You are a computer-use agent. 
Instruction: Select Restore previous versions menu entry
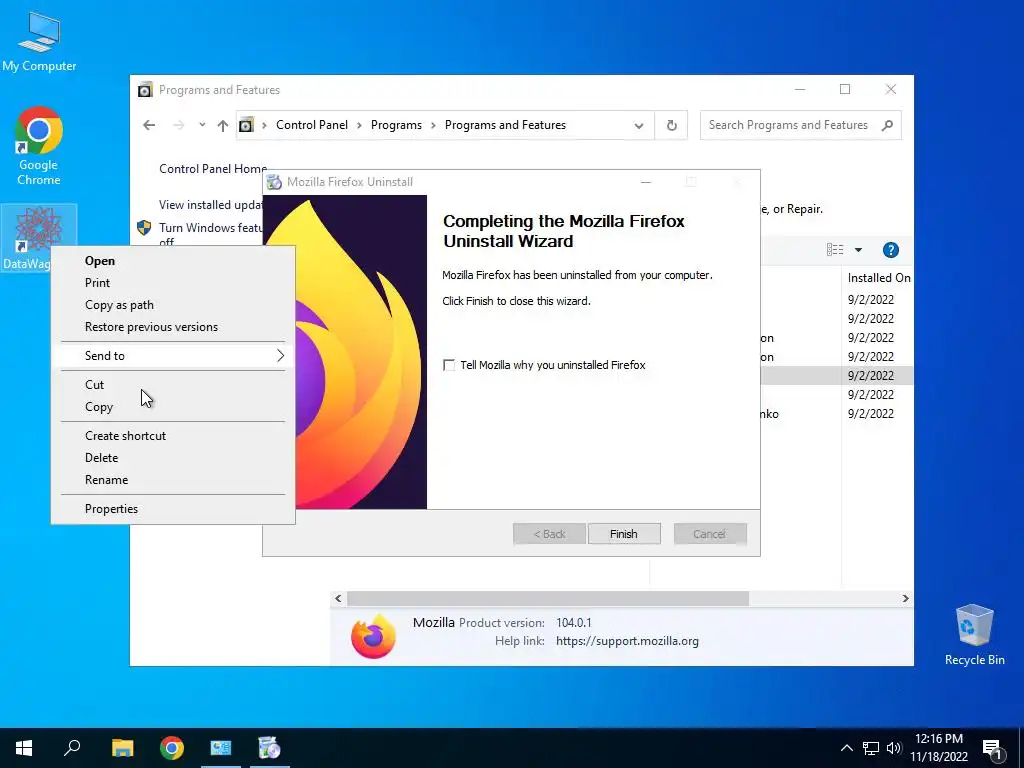(173, 327)
